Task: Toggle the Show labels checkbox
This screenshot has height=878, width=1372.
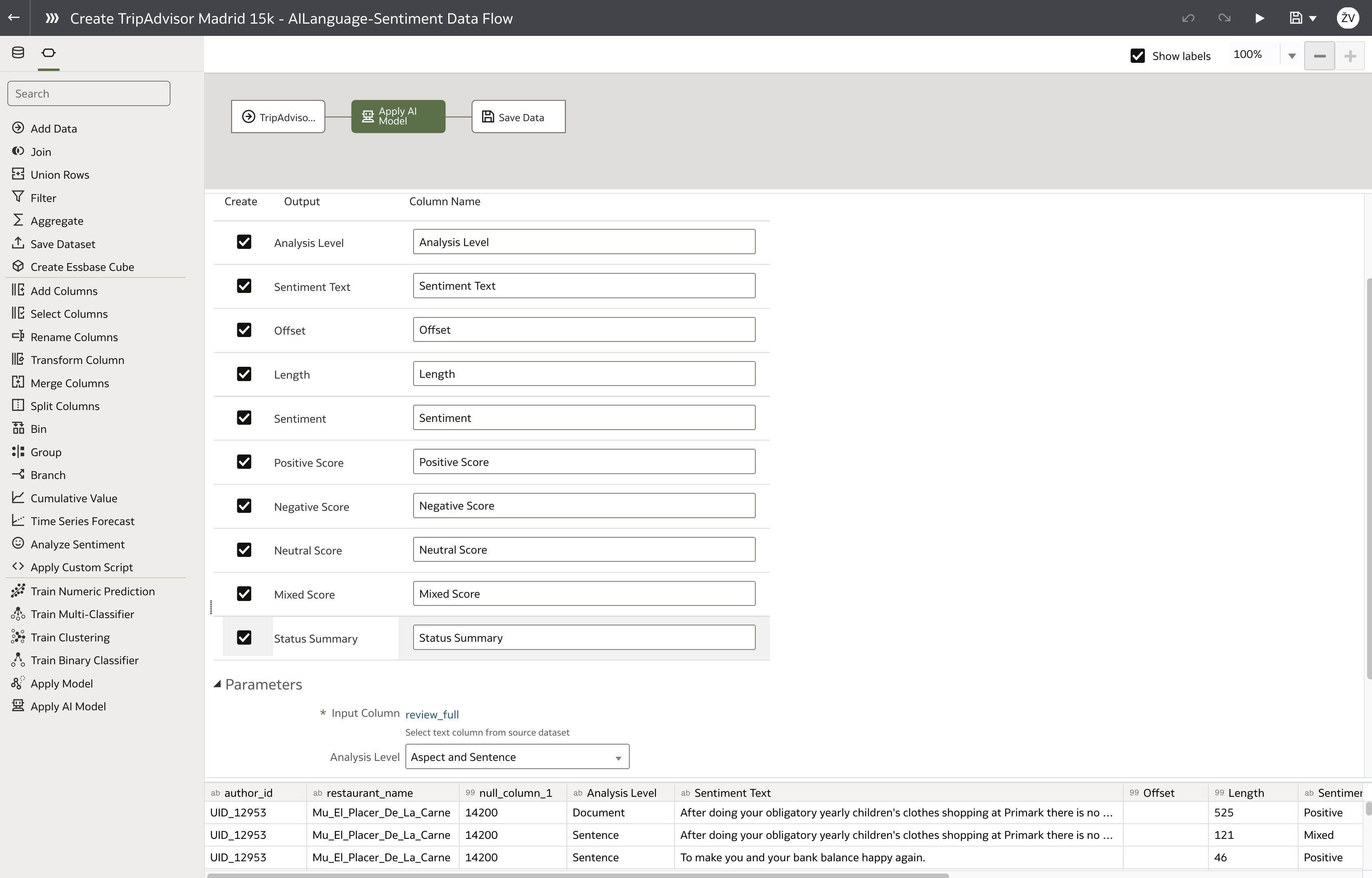Action: tap(1137, 56)
